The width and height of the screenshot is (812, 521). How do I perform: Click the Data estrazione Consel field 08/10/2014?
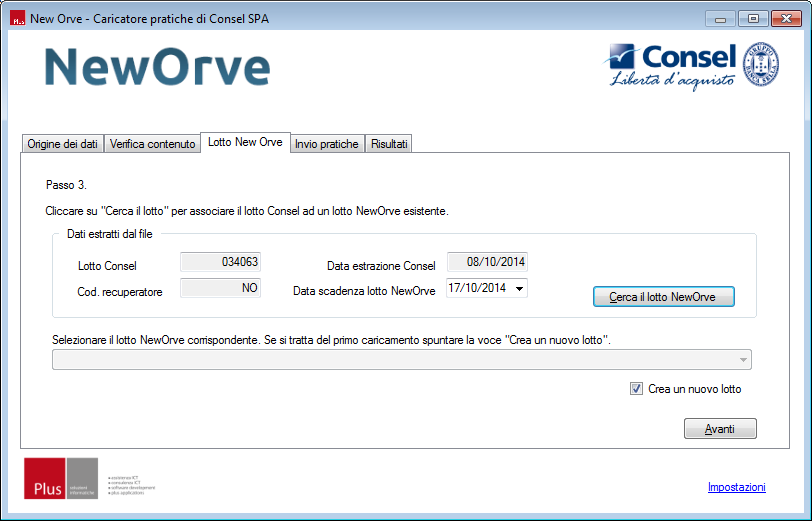coord(487,262)
